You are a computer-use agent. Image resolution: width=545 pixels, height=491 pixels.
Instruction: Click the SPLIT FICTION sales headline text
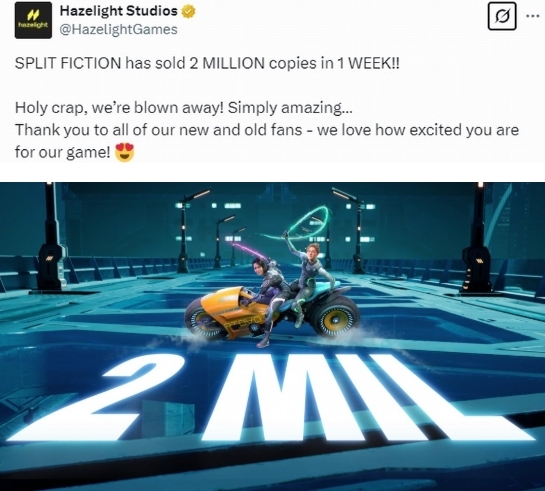(x=207, y=63)
